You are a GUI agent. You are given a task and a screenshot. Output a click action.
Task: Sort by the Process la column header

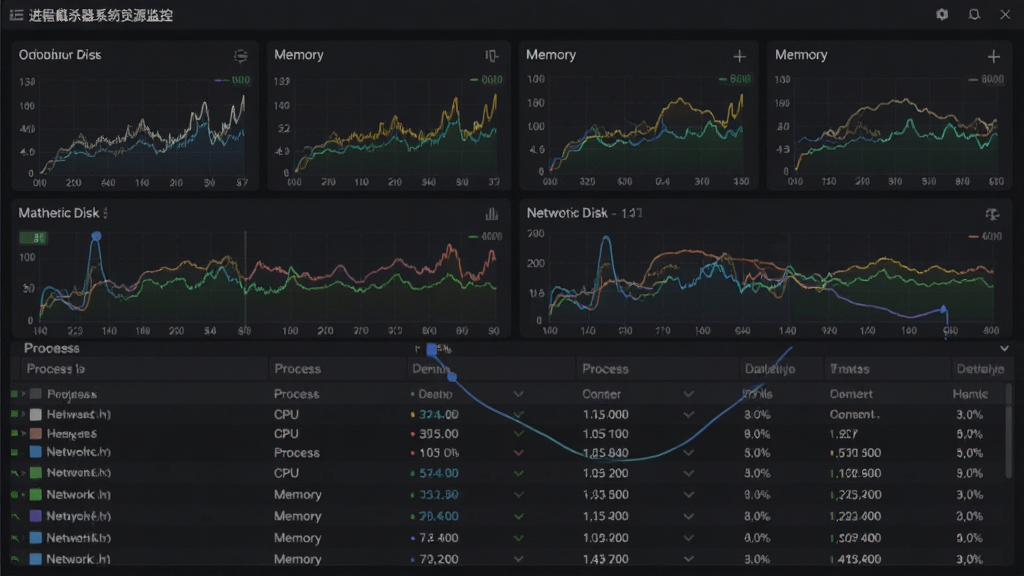(x=56, y=369)
